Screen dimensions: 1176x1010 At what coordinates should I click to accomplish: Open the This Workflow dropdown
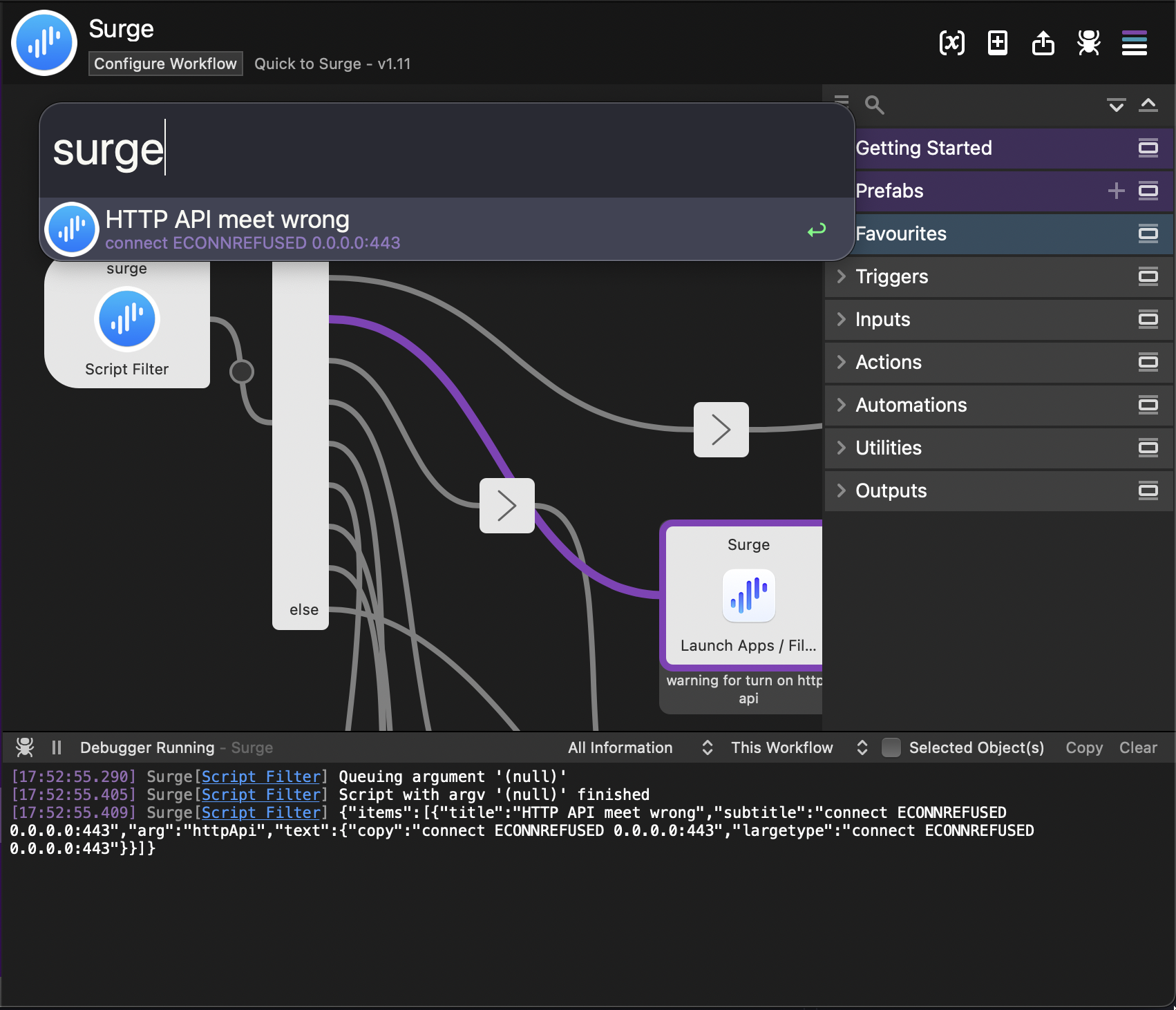pos(799,747)
